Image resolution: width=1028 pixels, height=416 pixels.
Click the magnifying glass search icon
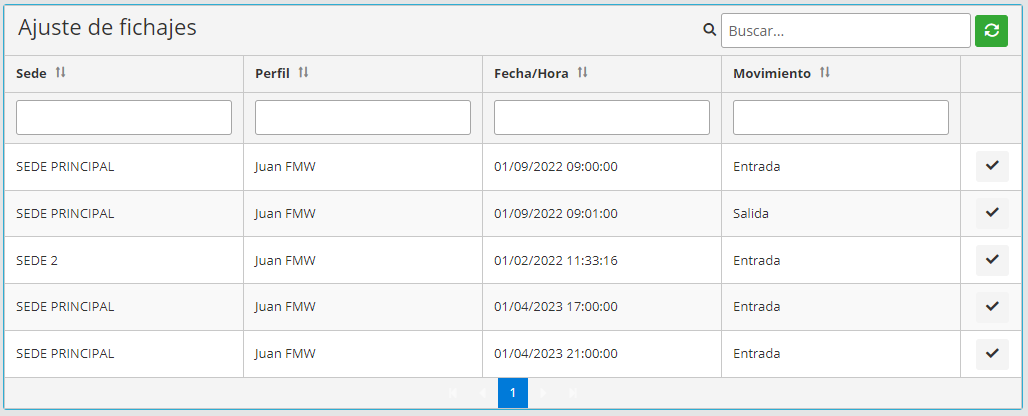tap(710, 30)
